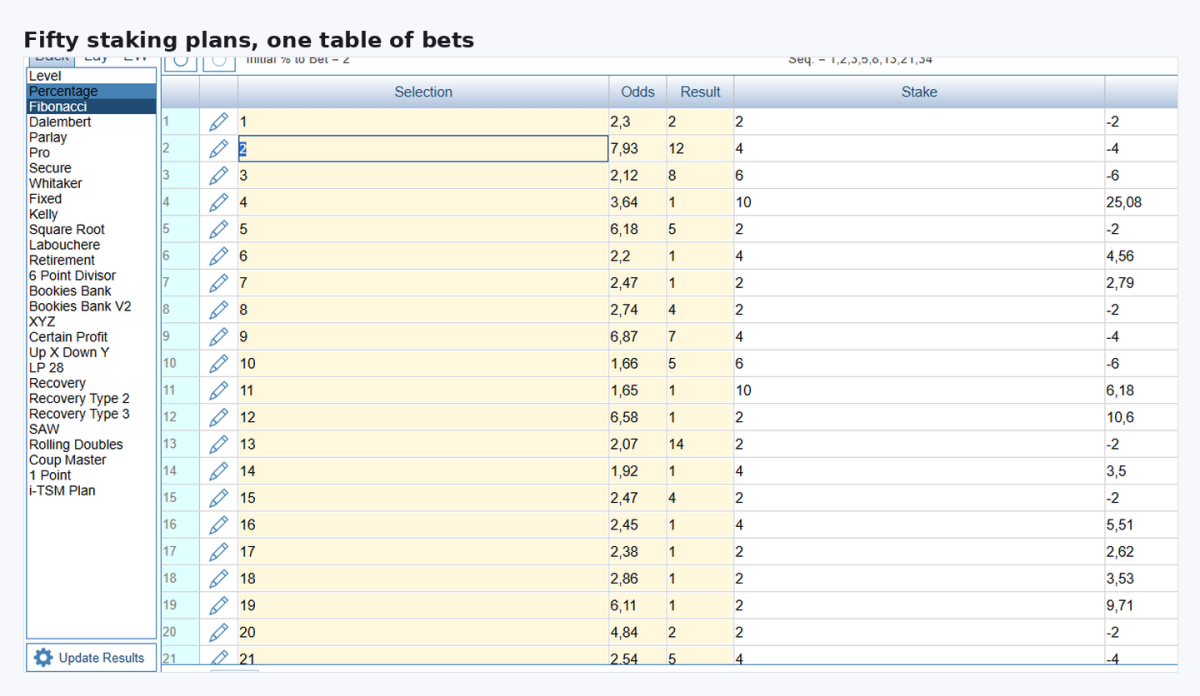Click the pencil icon beside selection 7

(219, 283)
